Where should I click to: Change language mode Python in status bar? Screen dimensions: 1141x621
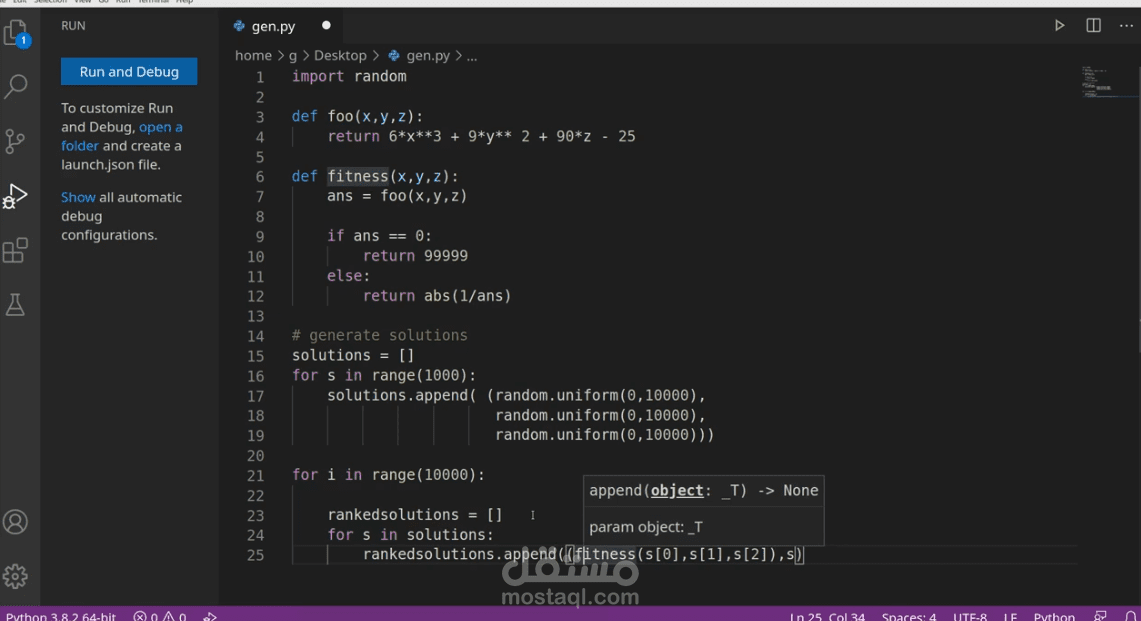pos(1054,616)
